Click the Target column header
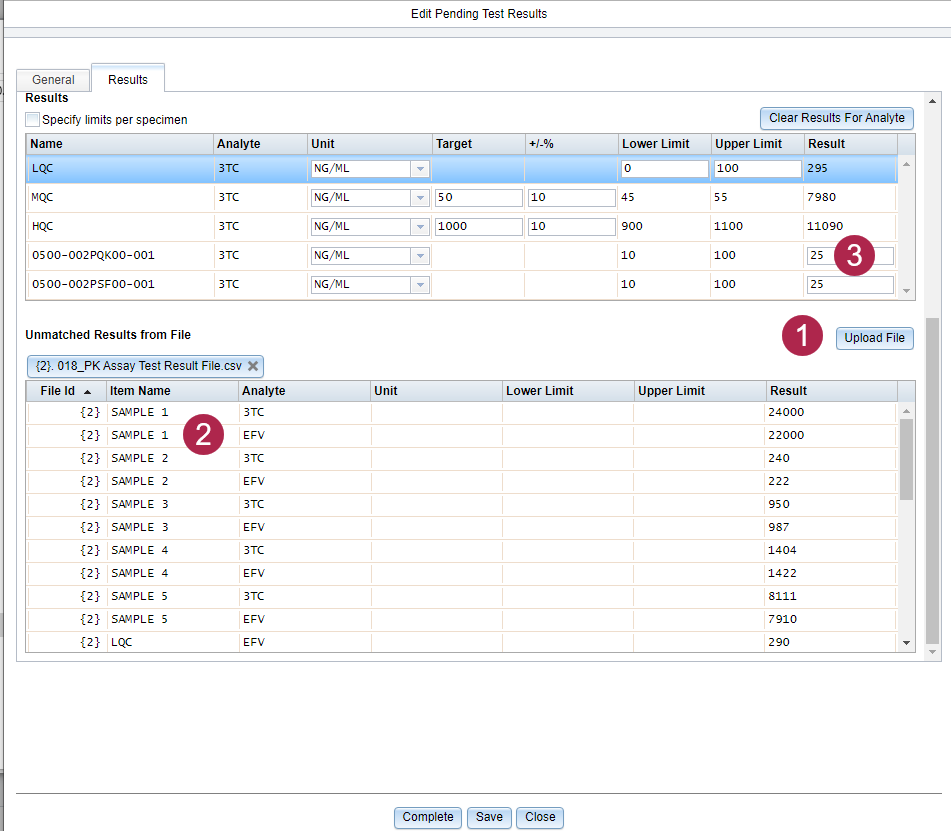Viewport: 951px width, 831px height. point(479,144)
